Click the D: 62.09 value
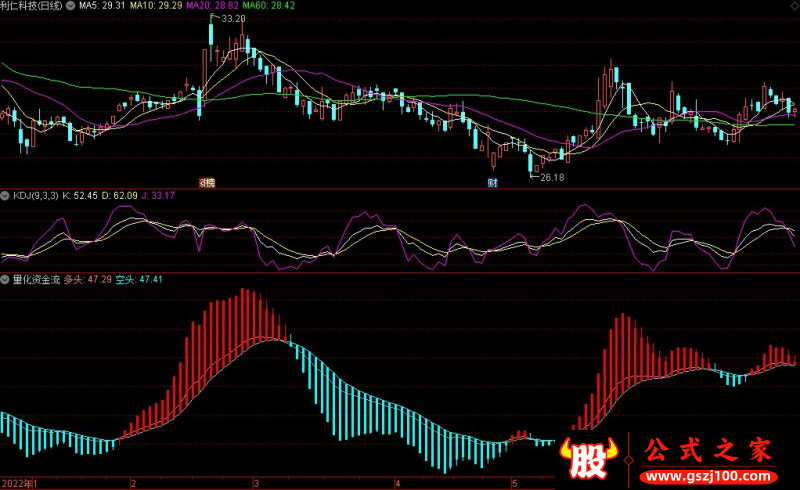Screen dimensions: 800x490 coord(119,195)
